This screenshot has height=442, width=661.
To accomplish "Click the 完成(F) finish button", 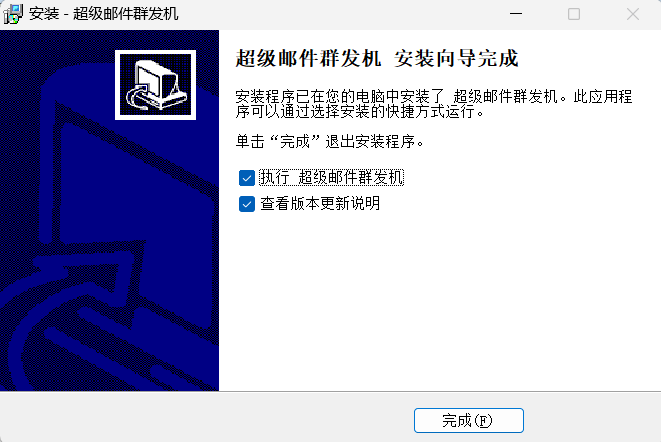I will [469, 420].
